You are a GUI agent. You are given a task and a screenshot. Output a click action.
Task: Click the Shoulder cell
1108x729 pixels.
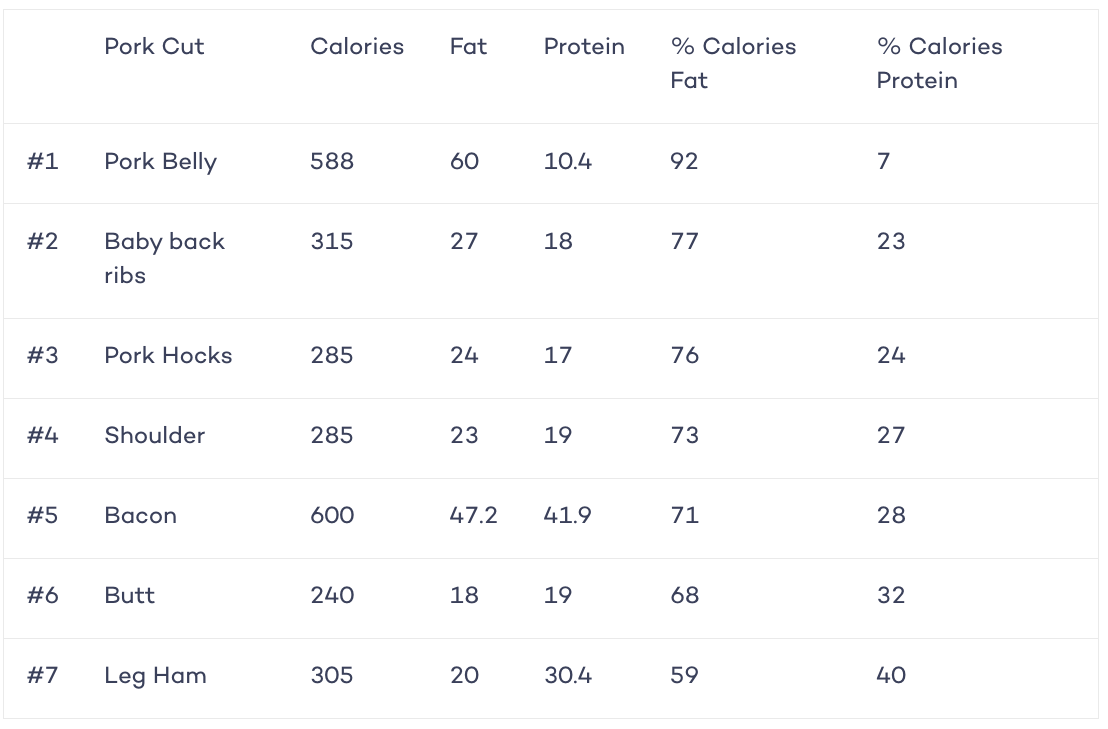point(155,435)
